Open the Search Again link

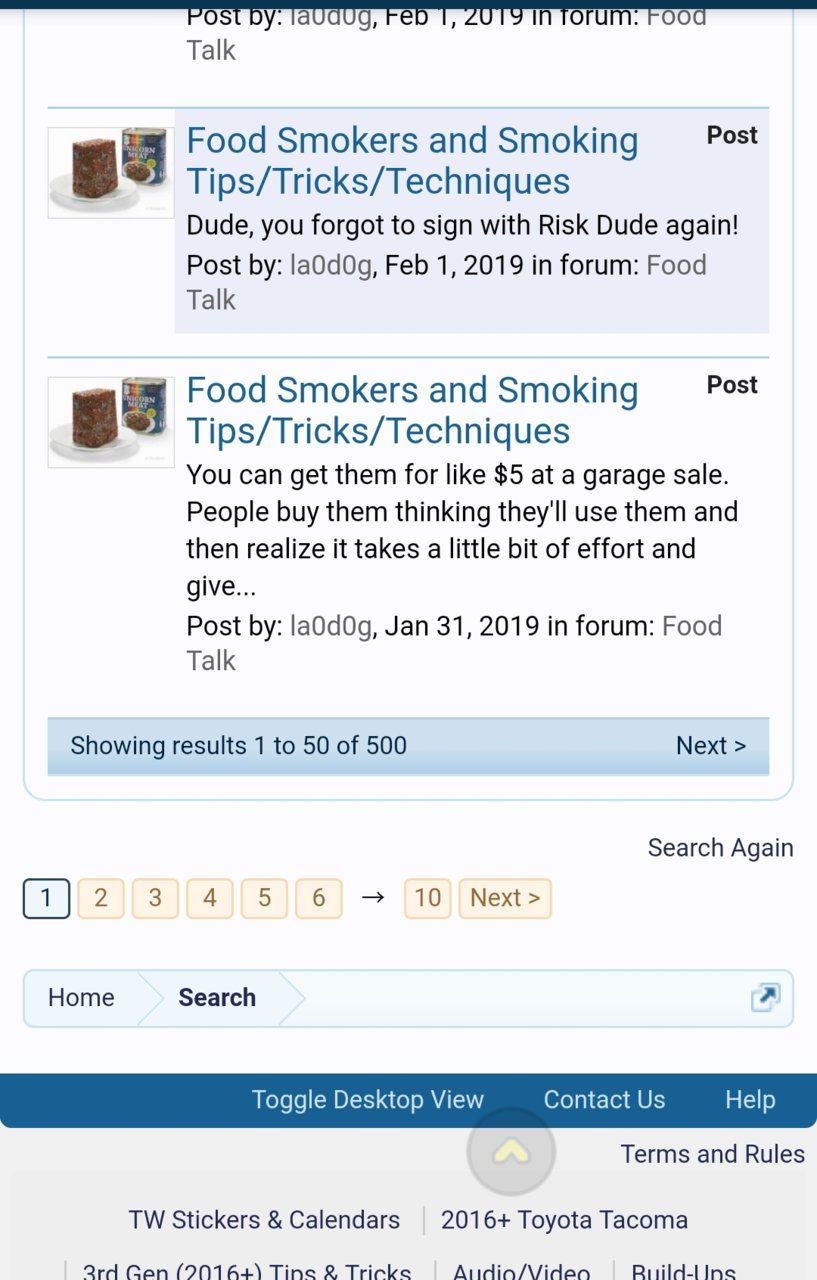[720, 848]
